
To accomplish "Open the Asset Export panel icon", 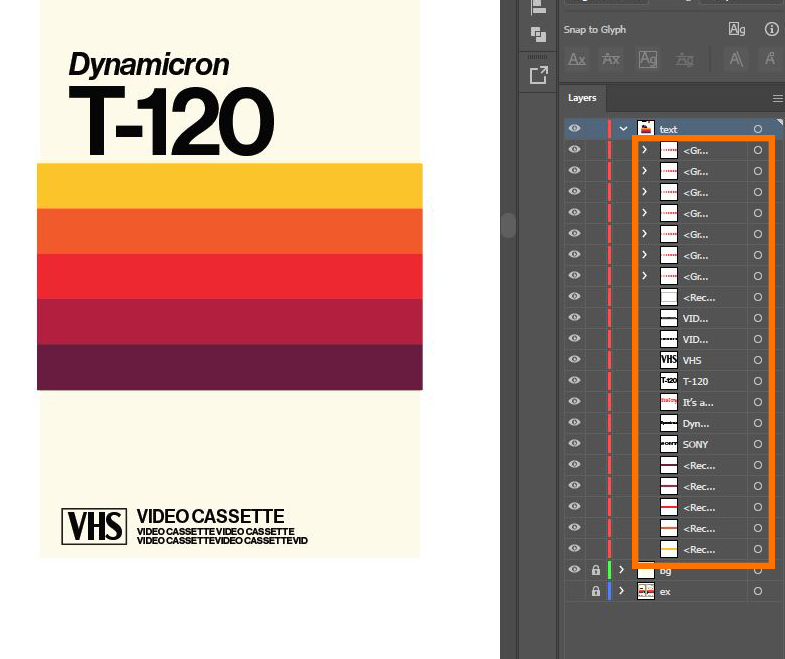I will coord(538,76).
